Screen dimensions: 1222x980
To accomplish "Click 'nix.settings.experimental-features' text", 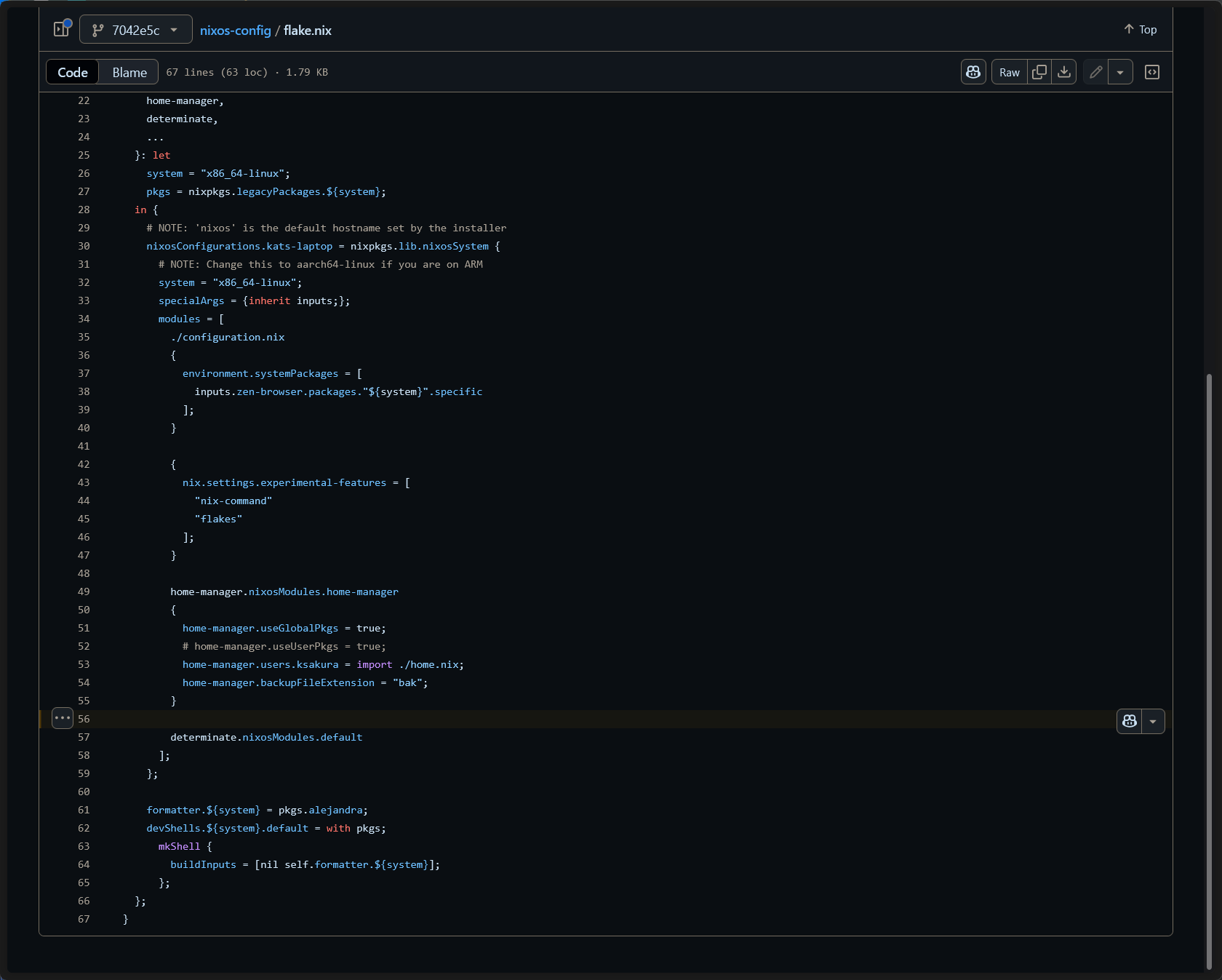I will [x=284, y=482].
